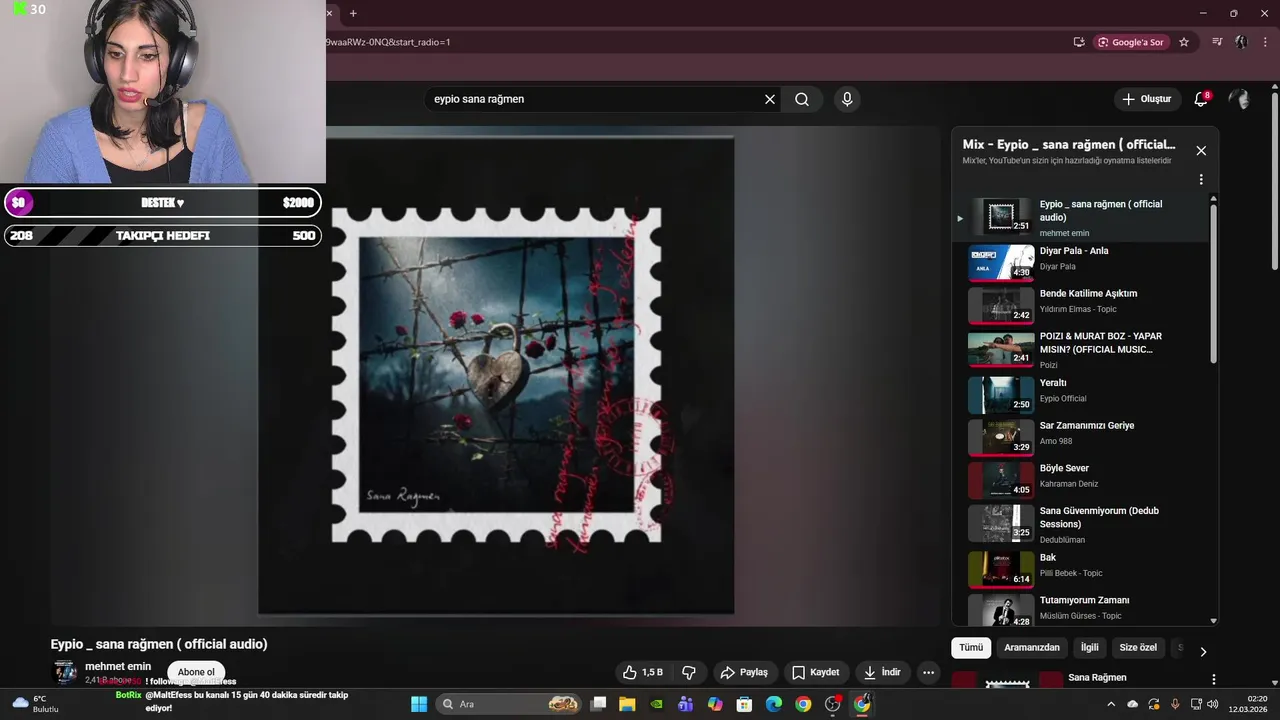Like the video with thumbs-up
The height and width of the screenshot is (720, 1280).
pyautogui.click(x=642, y=672)
